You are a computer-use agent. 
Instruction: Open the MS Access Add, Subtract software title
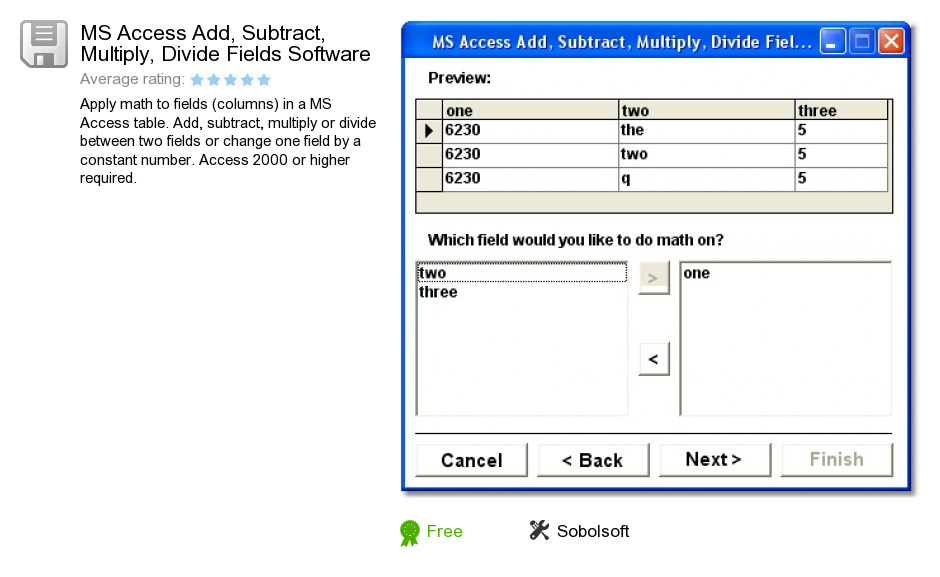225,43
